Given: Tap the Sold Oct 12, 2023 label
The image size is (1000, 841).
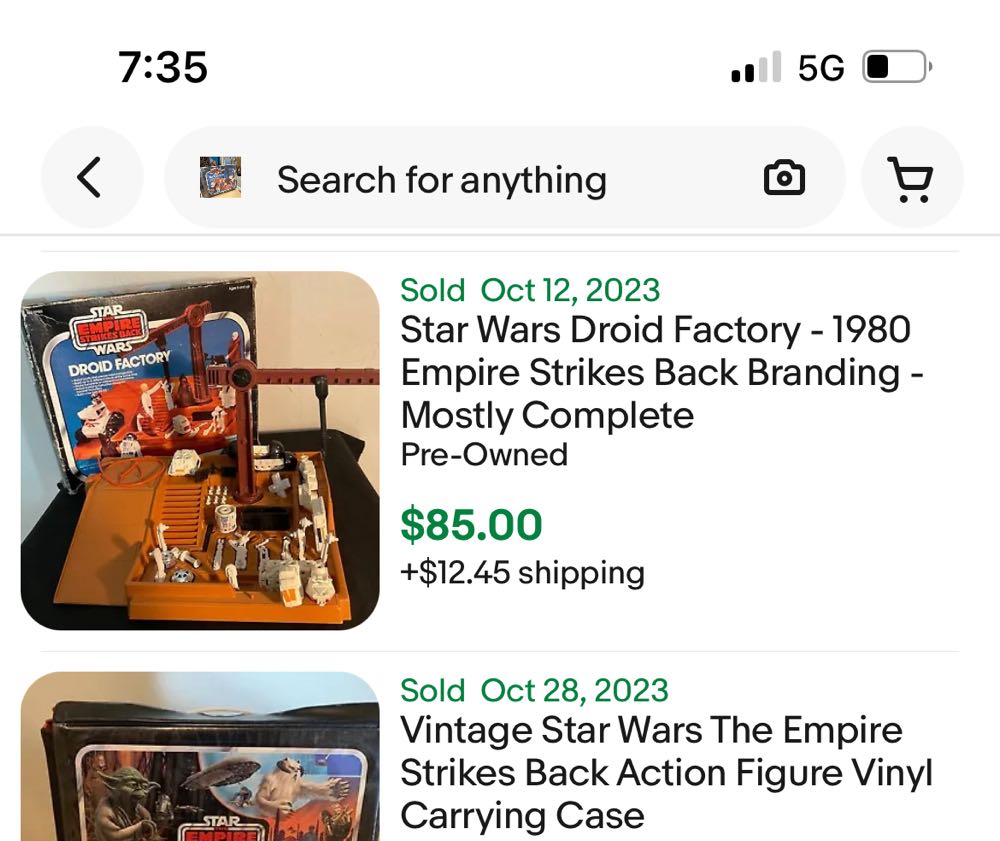Looking at the screenshot, I should point(529,290).
